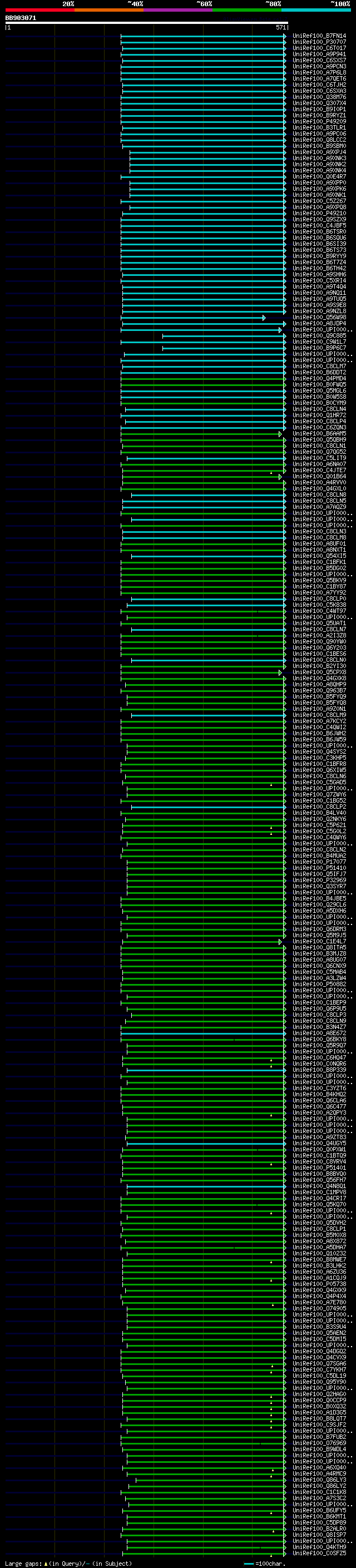Screen dimensions: 356x1568
Task: Click hit label UniRef100_Q9C885
Action: [x=319, y=336]
